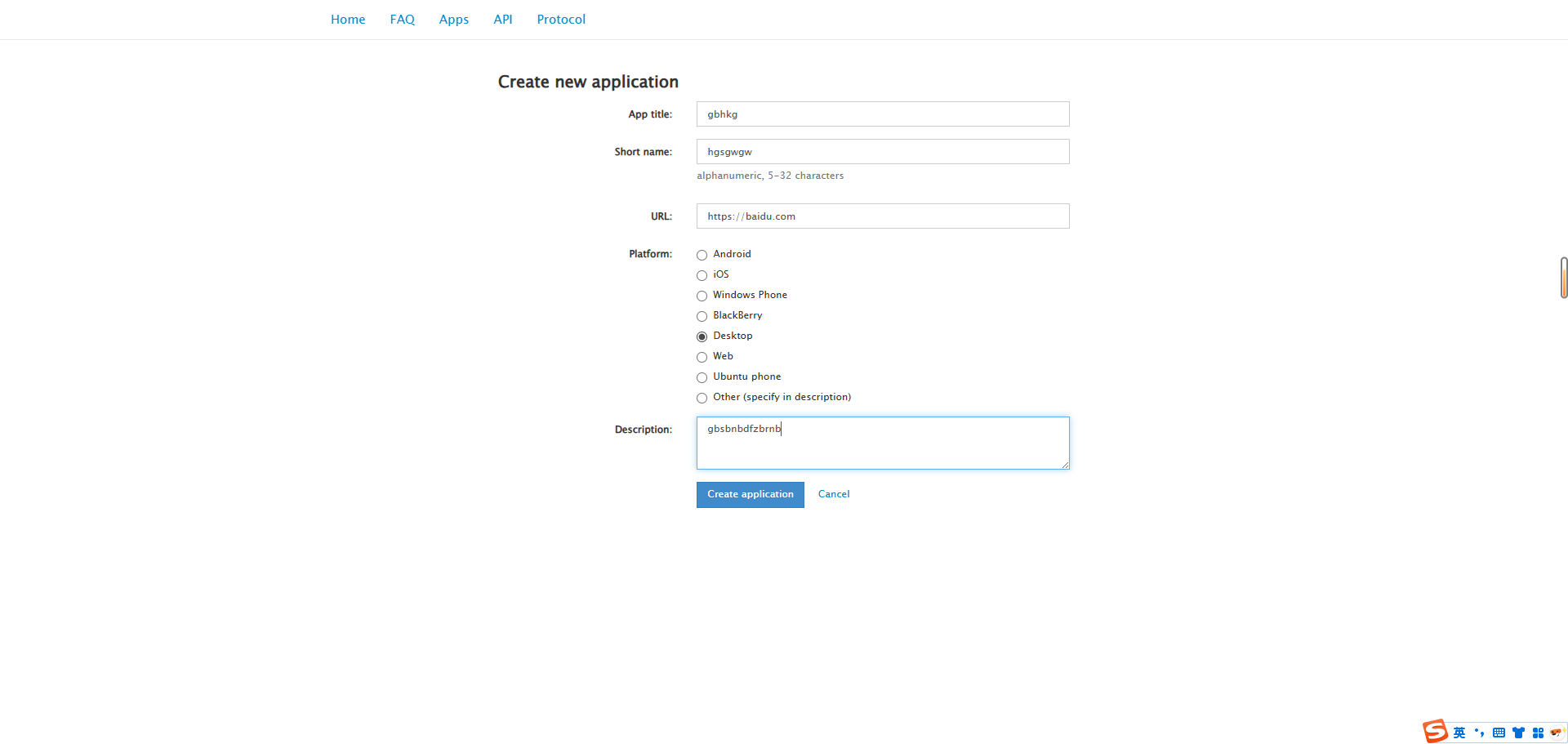Open the soft keyboard icon in IME bar

(x=1499, y=733)
